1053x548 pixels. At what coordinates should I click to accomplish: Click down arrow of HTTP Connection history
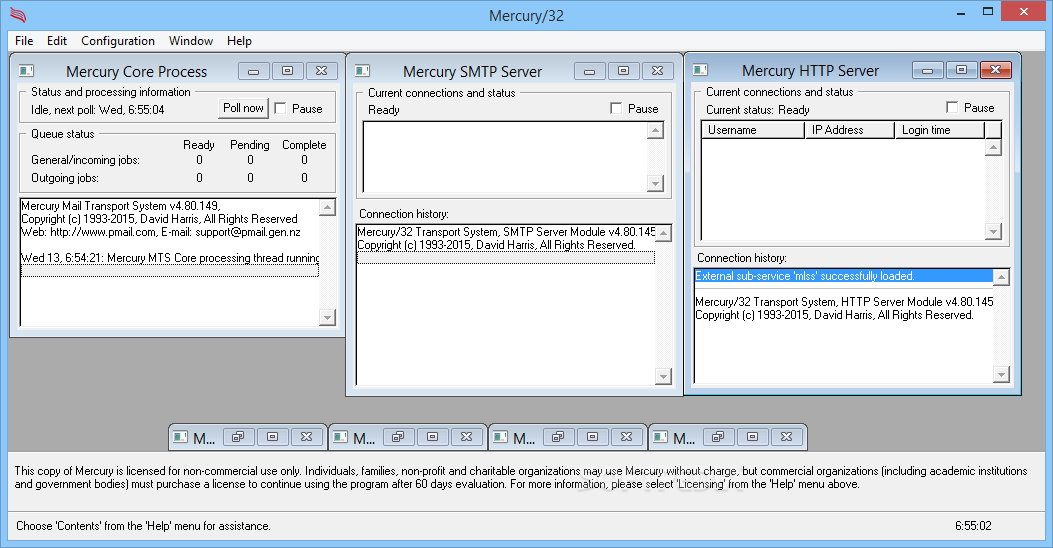pyautogui.click(x=1001, y=374)
